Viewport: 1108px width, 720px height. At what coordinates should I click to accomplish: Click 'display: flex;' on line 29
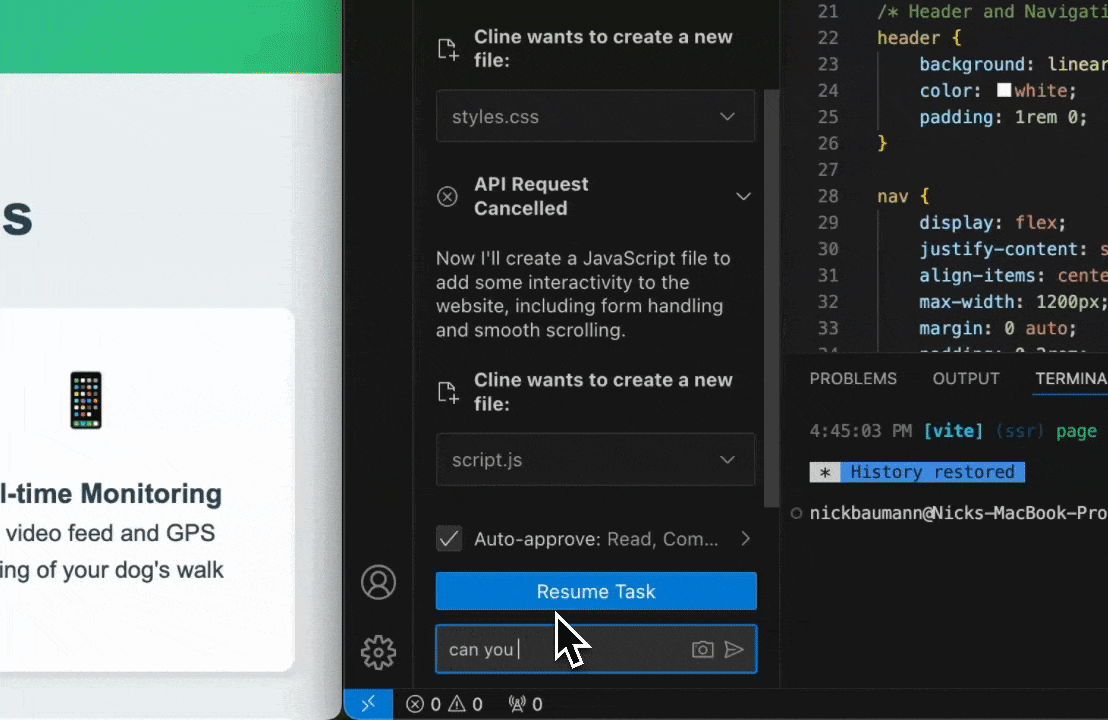(x=992, y=223)
